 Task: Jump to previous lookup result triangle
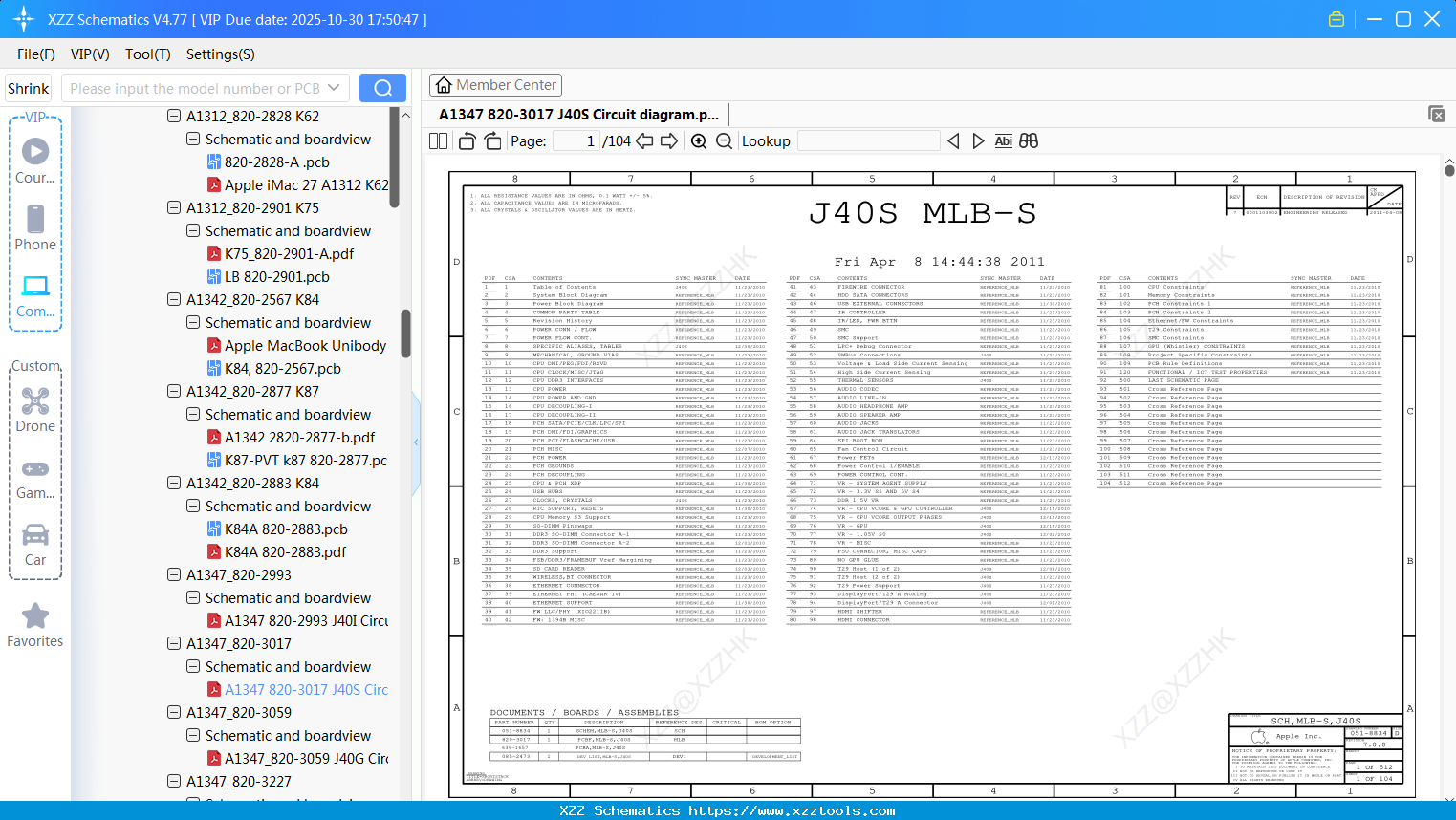pos(953,141)
